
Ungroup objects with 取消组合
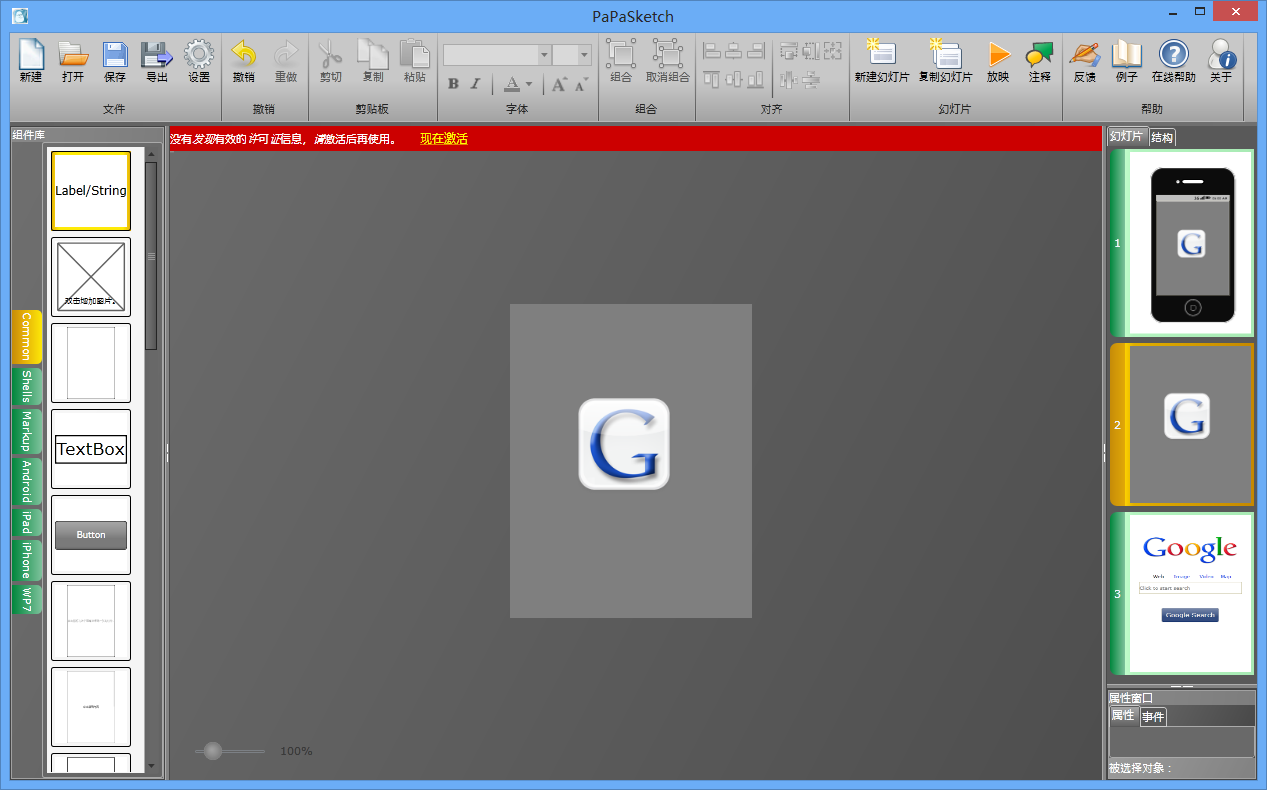click(x=667, y=61)
